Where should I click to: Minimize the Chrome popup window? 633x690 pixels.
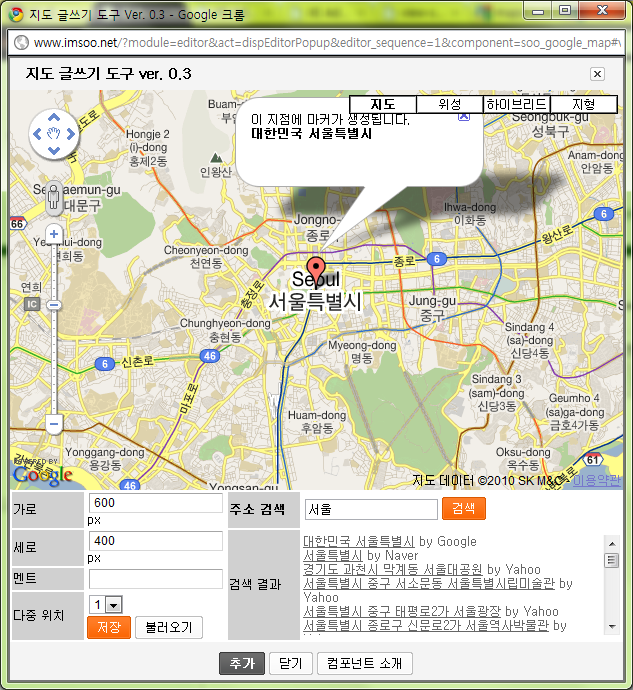click(538, 10)
